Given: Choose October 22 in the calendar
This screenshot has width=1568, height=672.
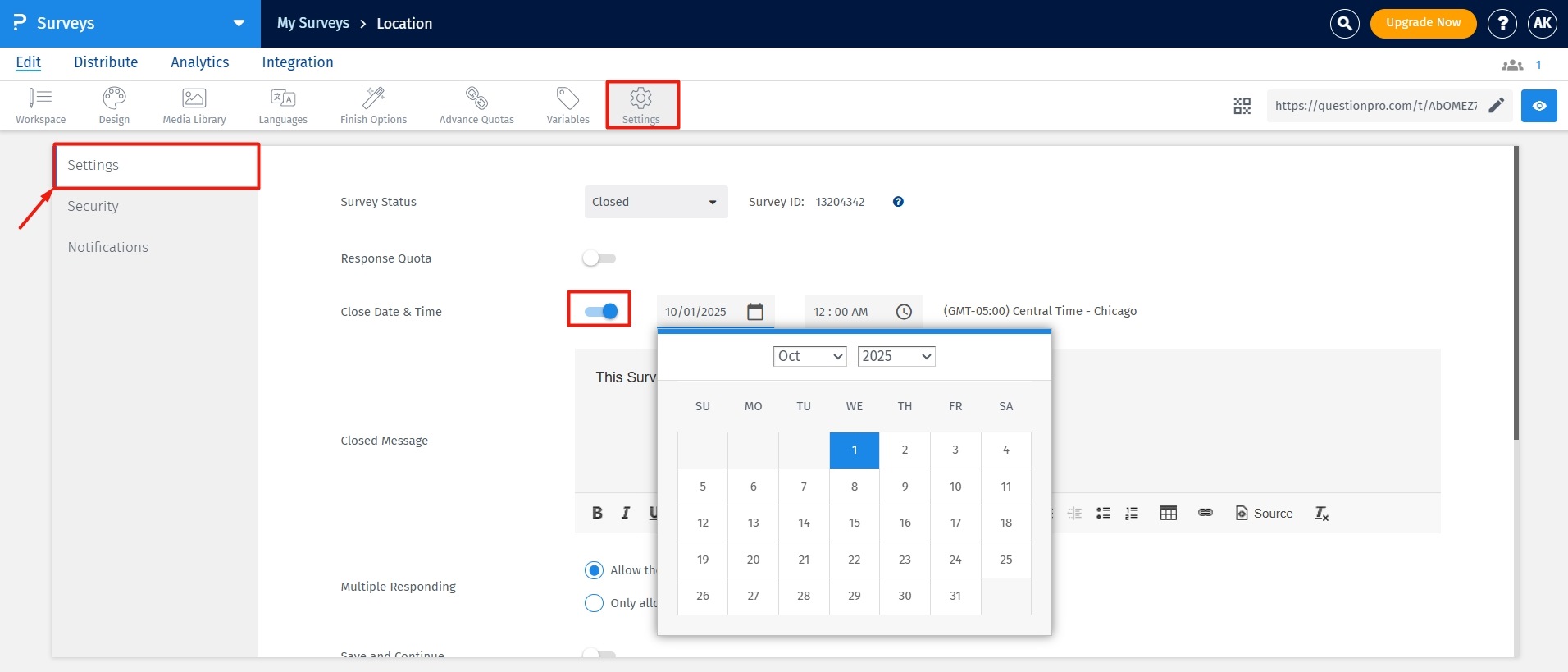Looking at the screenshot, I should click(855, 560).
